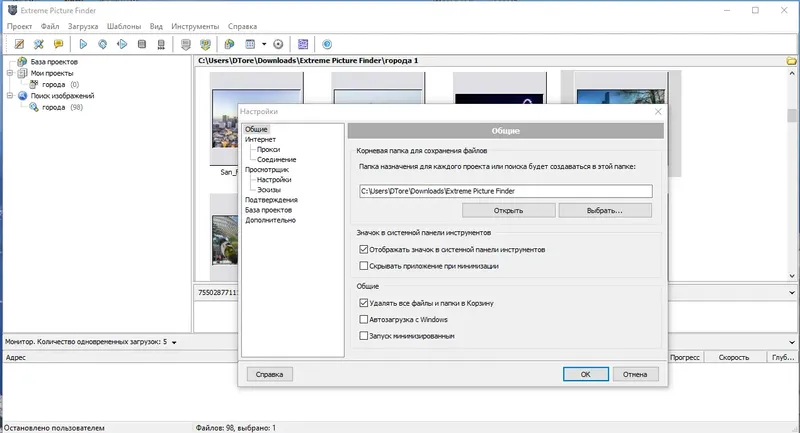This screenshot has height=433, width=800.
Task: Open settings via the wrench toolbar icon
Action: pos(39,44)
